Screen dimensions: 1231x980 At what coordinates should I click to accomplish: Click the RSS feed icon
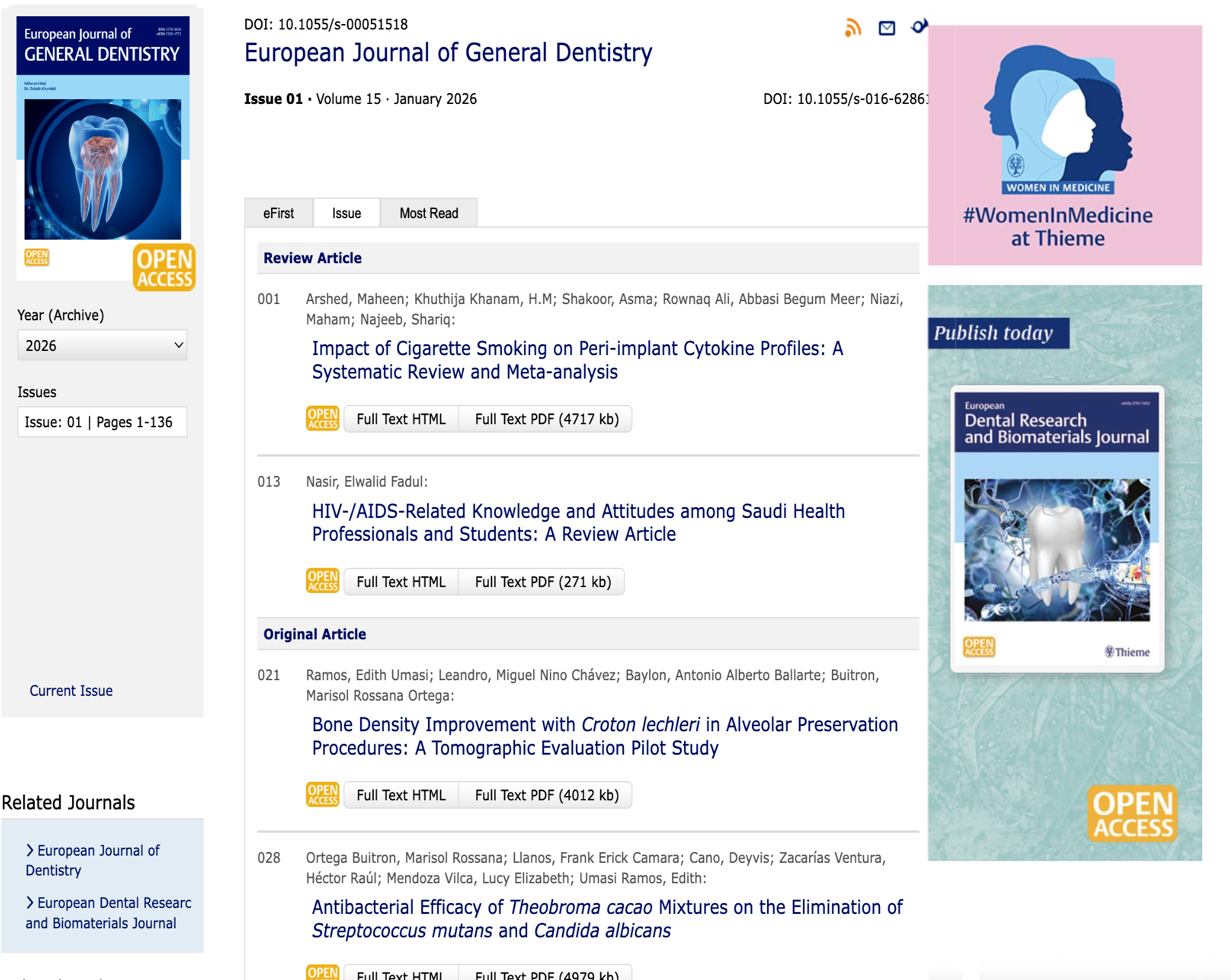852,28
